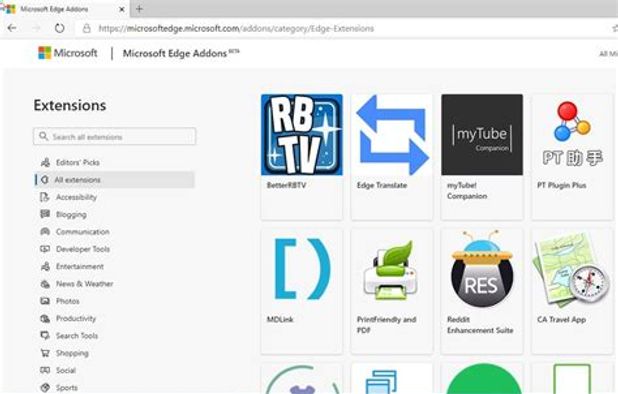This screenshot has height=394, width=618.
Task: Open the Productivity category
Action: (x=76, y=318)
